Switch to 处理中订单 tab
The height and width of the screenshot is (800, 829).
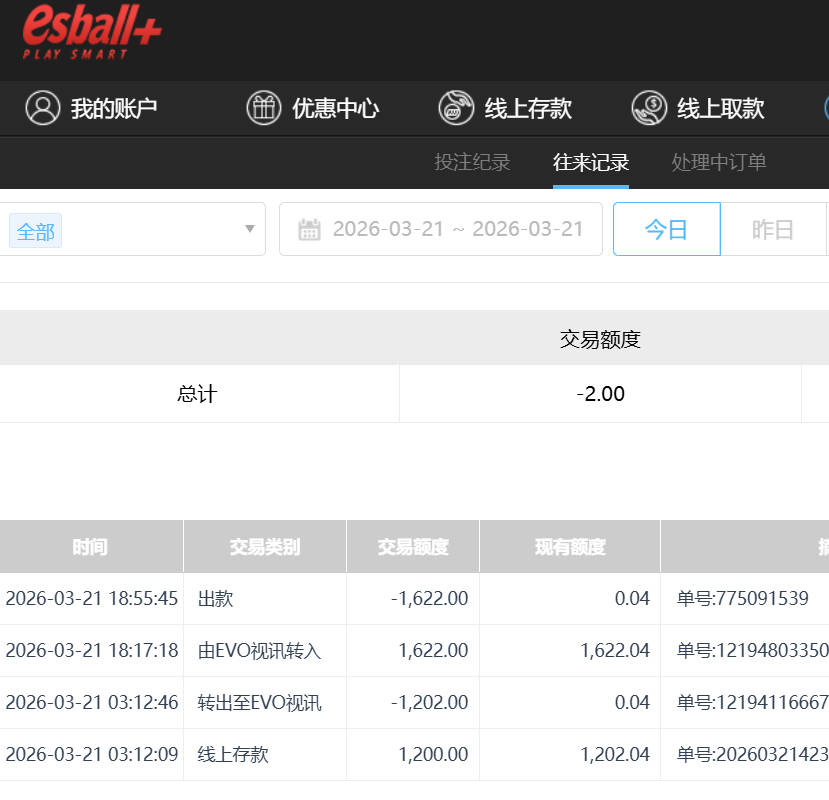click(x=718, y=162)
